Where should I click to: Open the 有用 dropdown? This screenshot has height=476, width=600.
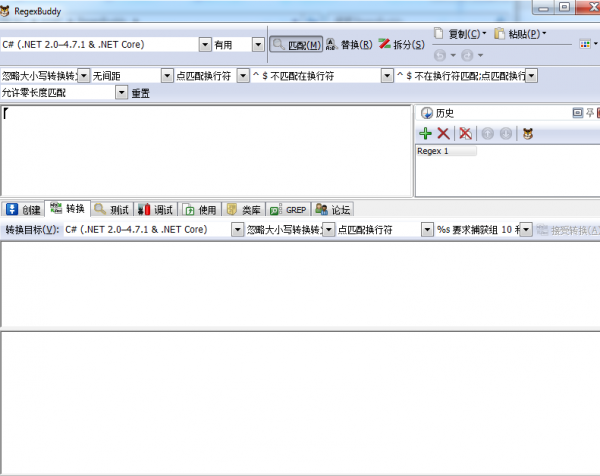(258, 45)
